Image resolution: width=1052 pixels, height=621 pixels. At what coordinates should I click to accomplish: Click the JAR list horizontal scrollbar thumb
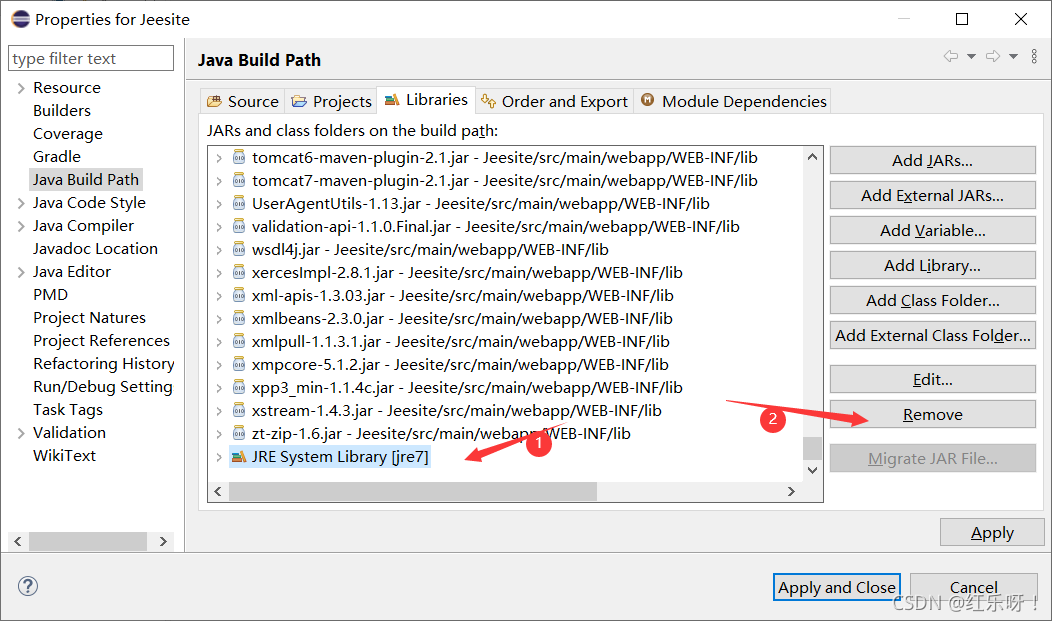click(413, 491)
